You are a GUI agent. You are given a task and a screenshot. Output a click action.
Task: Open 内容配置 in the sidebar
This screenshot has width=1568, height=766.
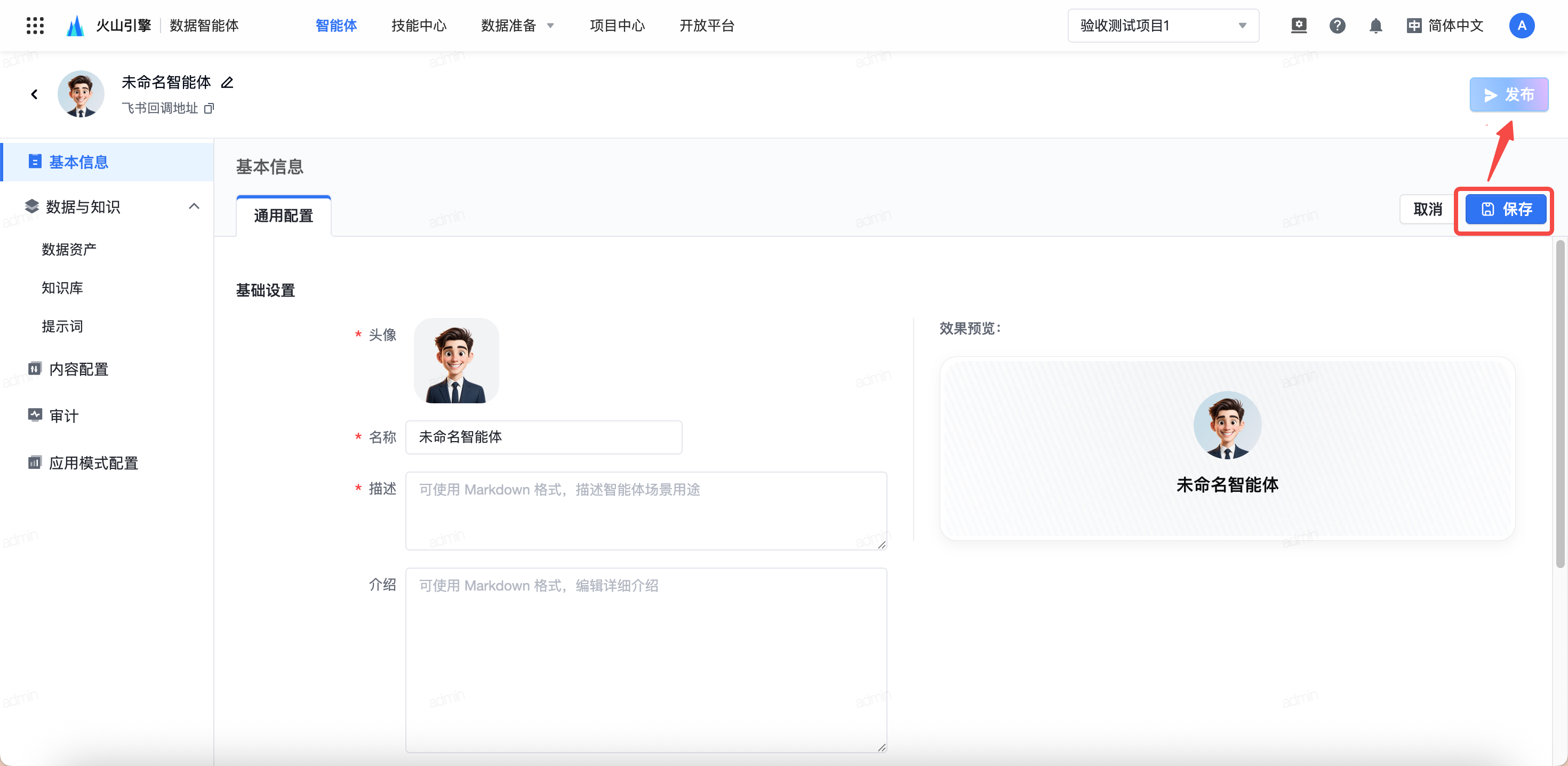coord(78,369)
